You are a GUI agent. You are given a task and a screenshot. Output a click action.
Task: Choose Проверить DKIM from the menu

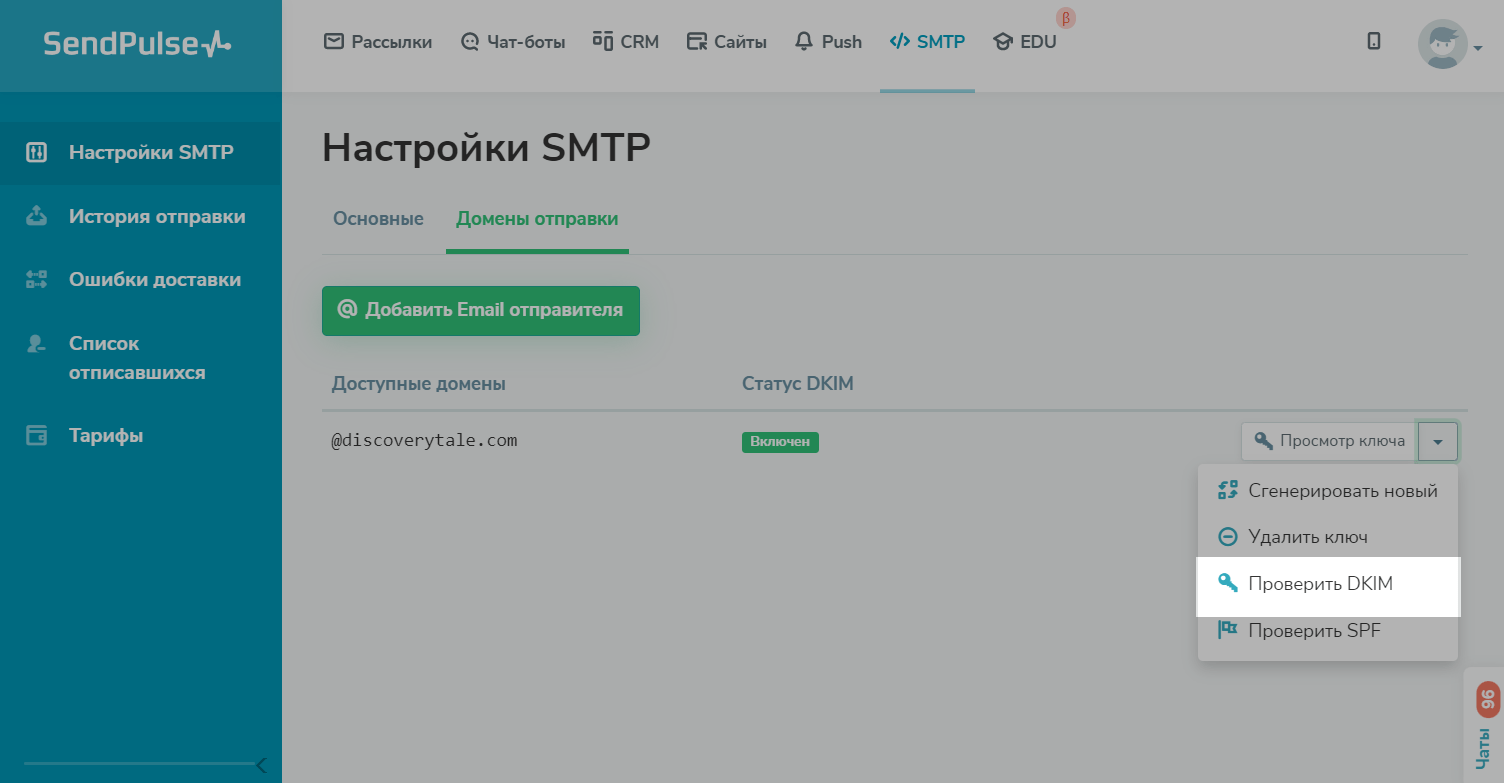tap(1328, 584)
